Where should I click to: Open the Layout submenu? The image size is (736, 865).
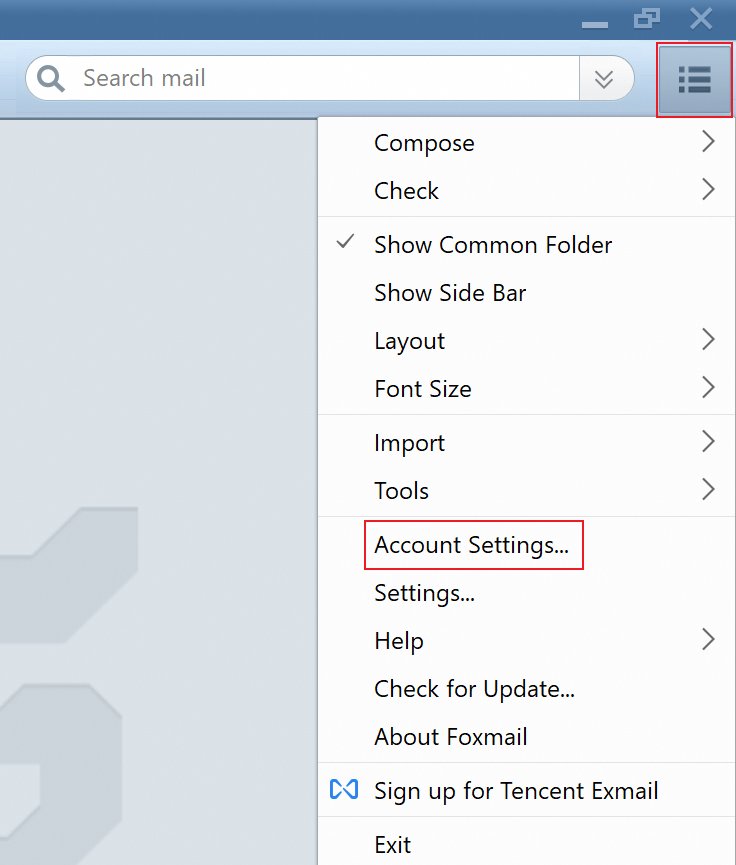click(x=409, y=341)
